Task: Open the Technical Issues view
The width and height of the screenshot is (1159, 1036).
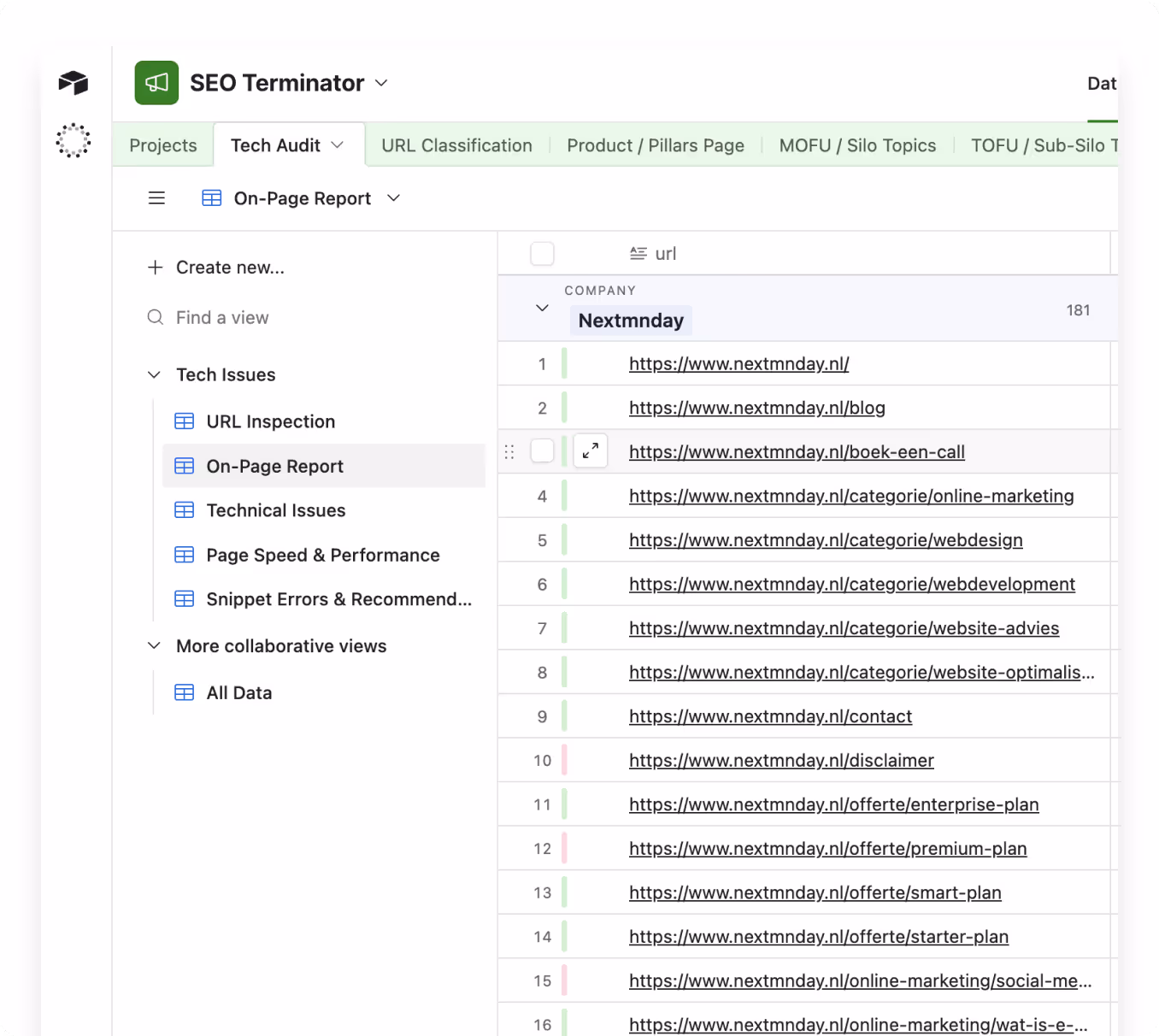Action: point(324,510)
